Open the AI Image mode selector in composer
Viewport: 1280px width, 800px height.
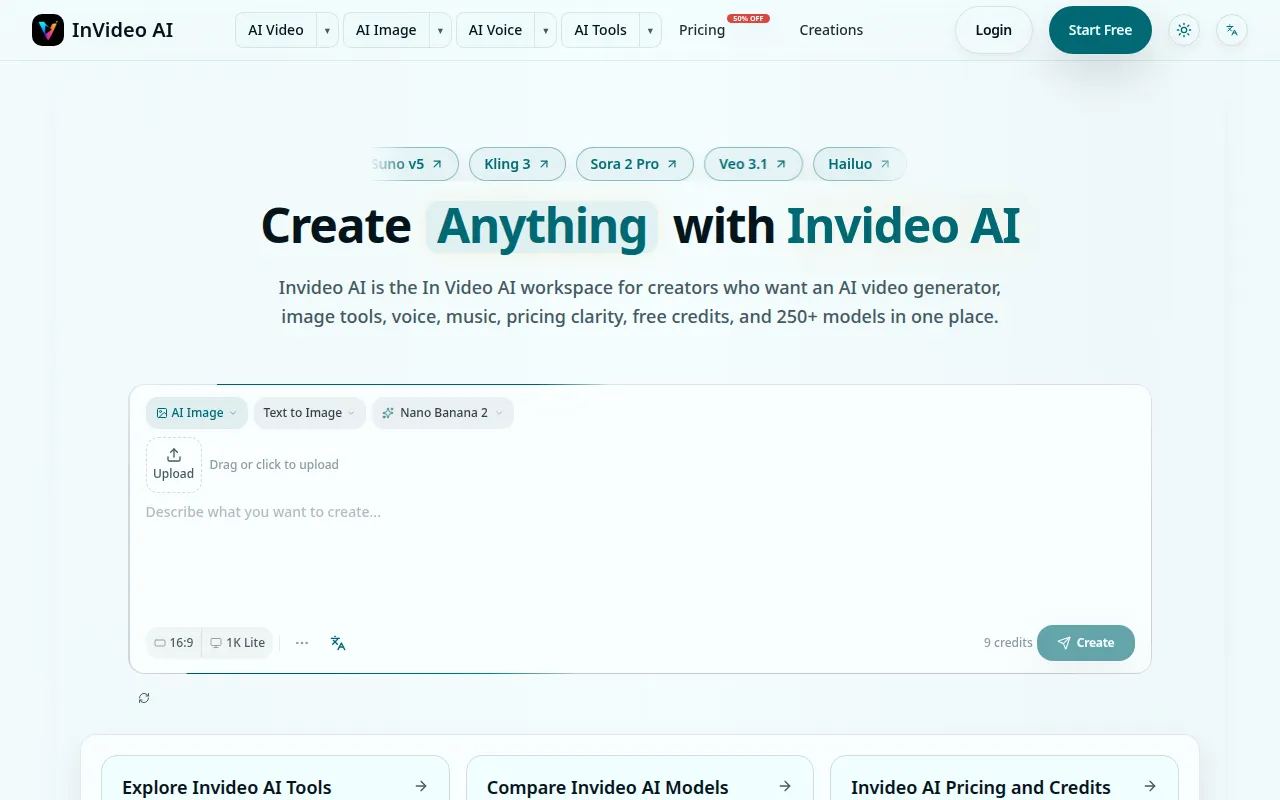click(197, 413)
